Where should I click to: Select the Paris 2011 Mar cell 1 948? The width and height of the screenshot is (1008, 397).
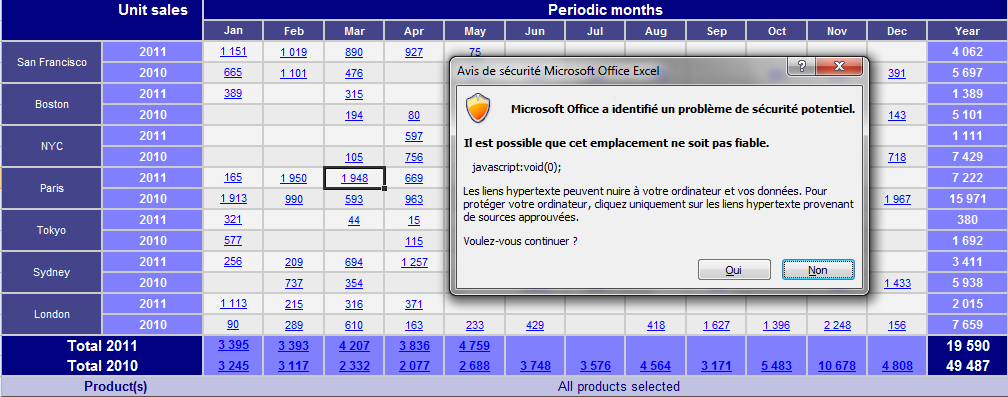click(x=354, y=178)
